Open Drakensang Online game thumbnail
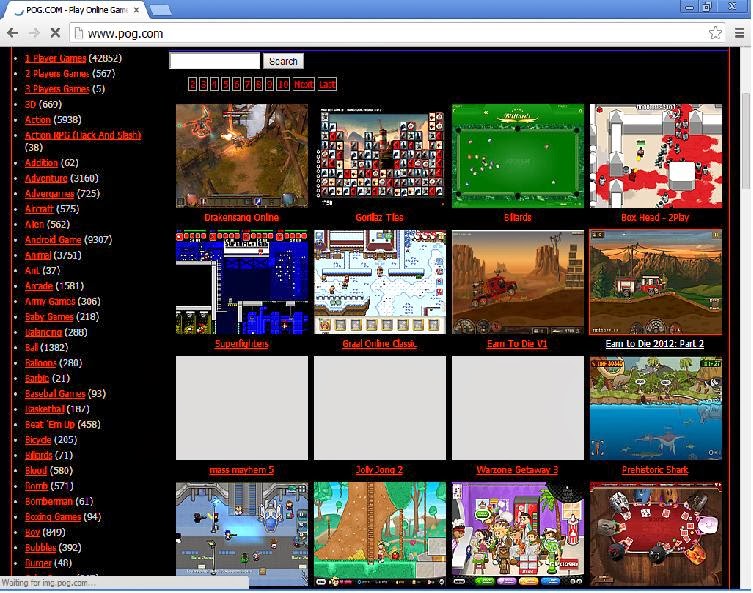Image resolution: width=753 pixels, height=593 pixels. pyautogui.click(x=242, y=156)
